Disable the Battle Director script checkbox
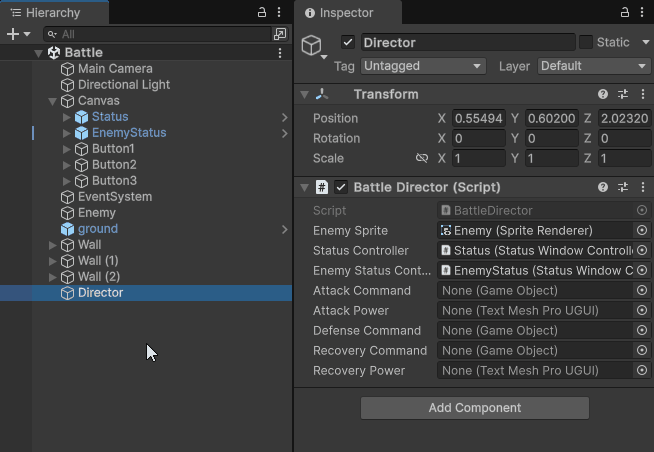Image resolution: width=654 pixels, height=452 pixels. 341,187
